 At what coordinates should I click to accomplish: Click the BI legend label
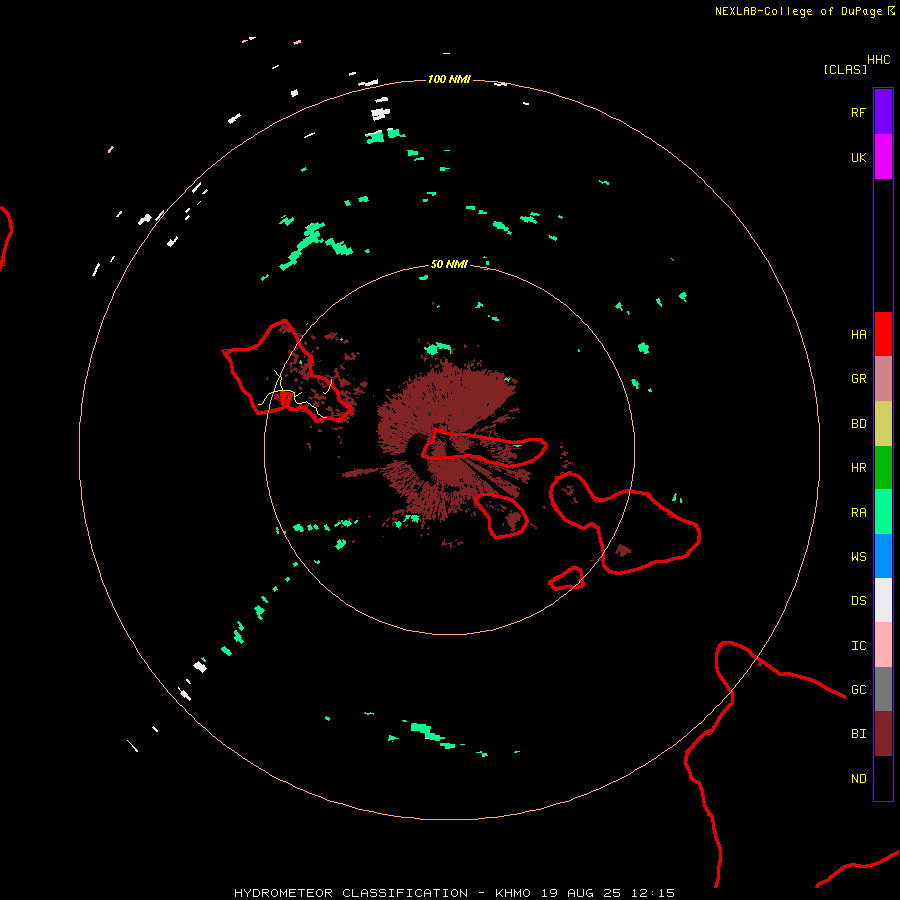[x=858, y=734]
